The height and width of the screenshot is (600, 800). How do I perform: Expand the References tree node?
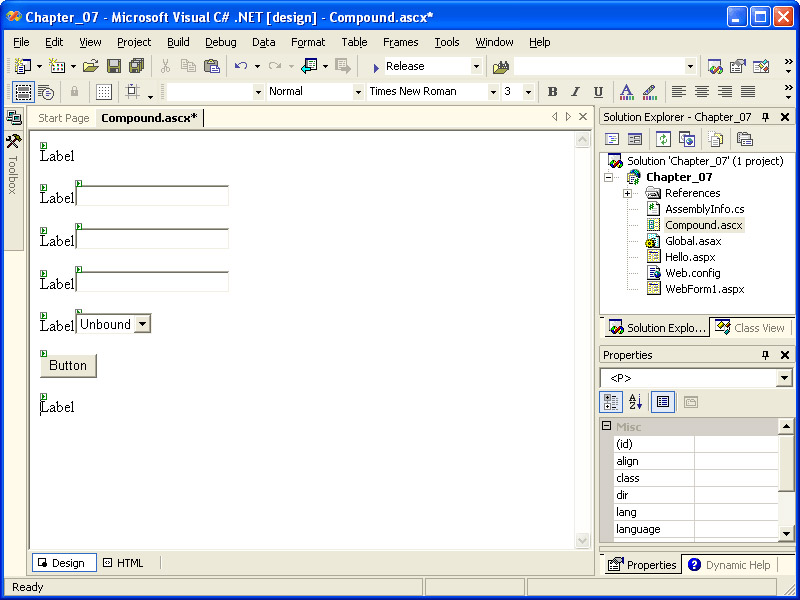tap(627, 193)
